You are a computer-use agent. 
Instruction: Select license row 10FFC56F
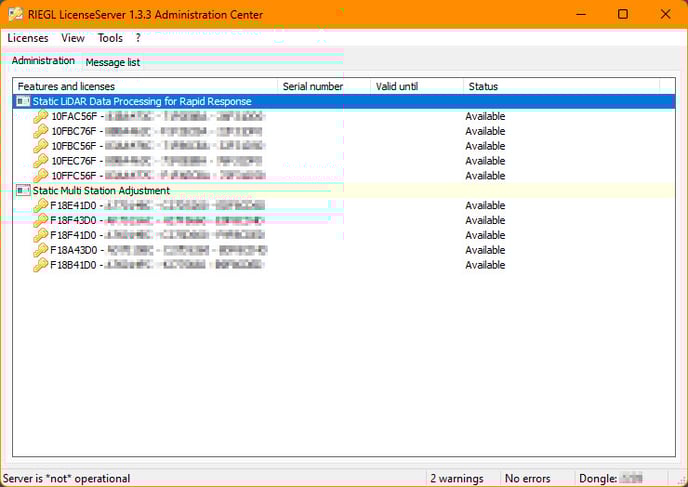click(x=344, y=176)
